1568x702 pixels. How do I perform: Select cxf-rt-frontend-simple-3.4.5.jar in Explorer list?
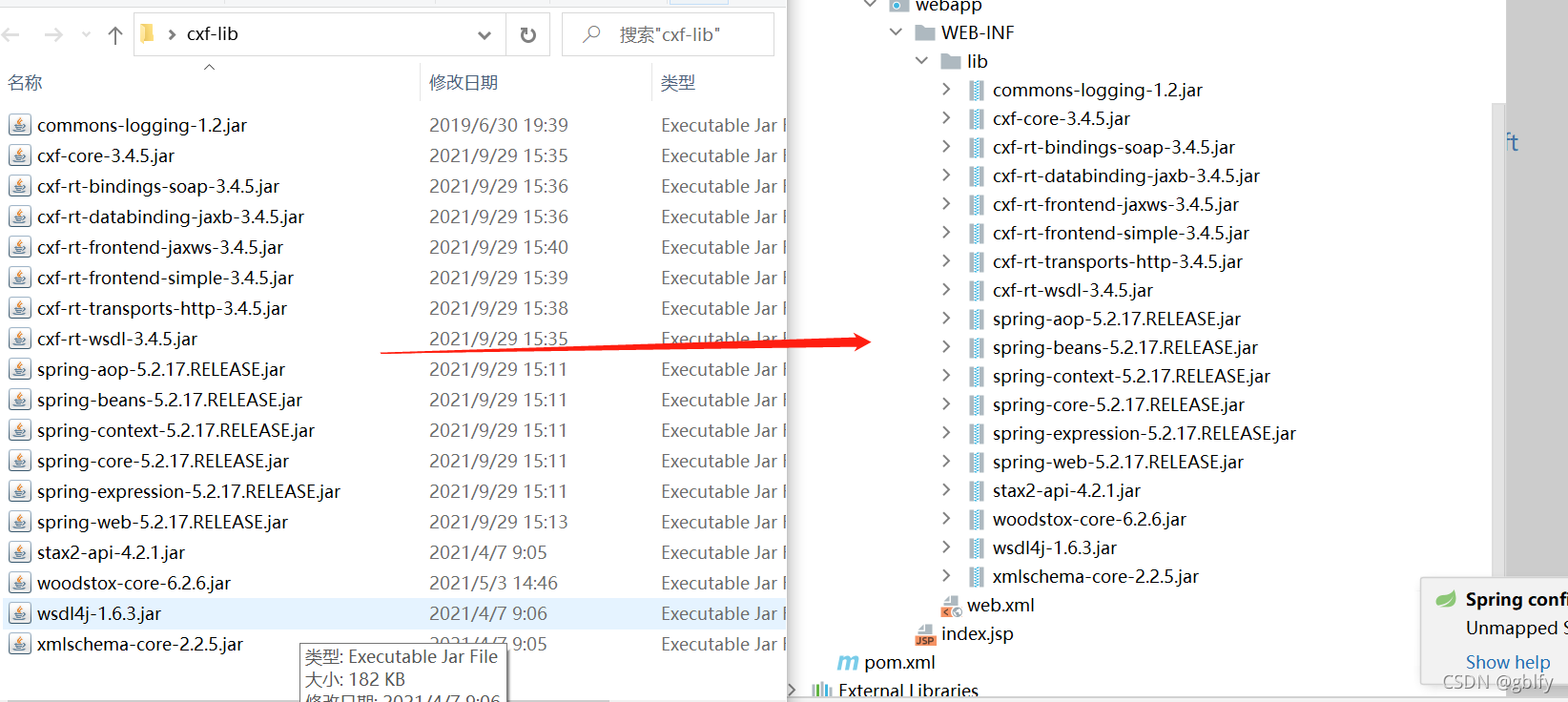tap(166, 278)
